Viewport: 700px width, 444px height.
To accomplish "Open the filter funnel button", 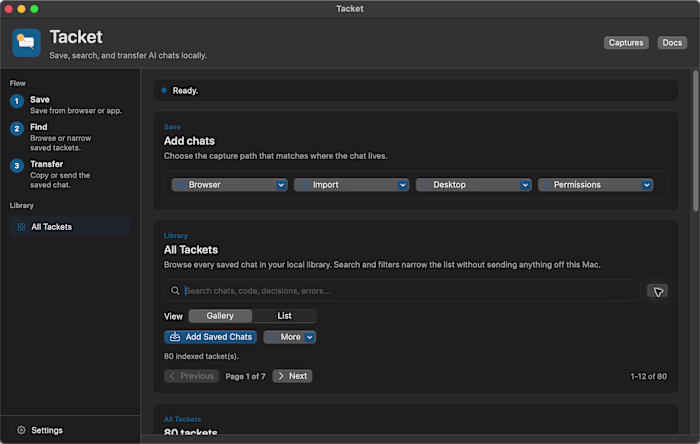I will (658, 291).
